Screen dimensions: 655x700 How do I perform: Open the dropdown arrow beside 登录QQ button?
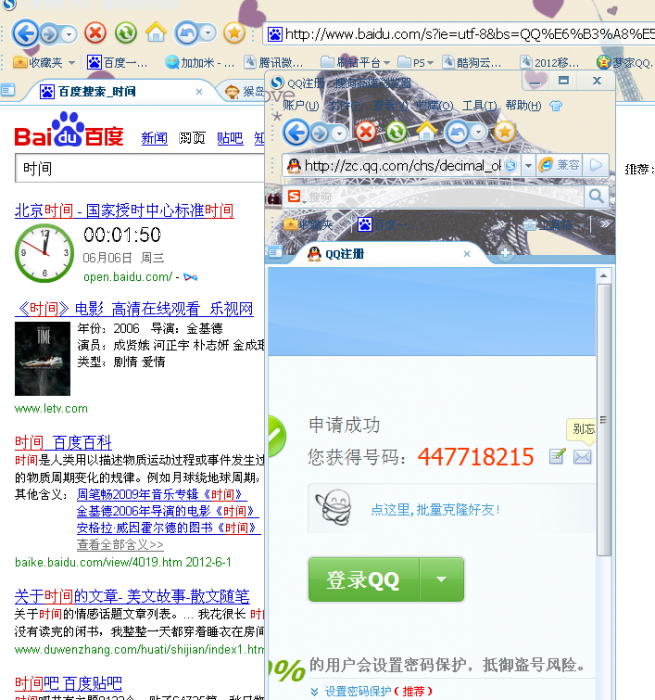442,579
